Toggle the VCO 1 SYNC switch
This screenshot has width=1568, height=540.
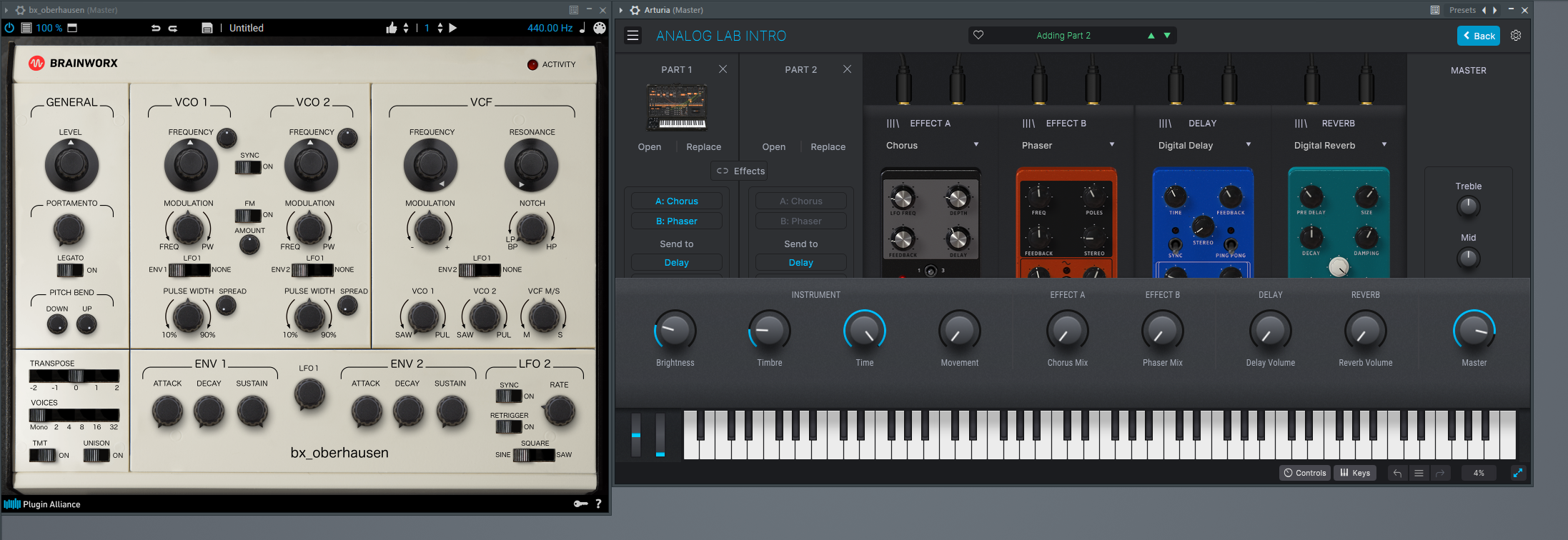click(x=248, y=167)
